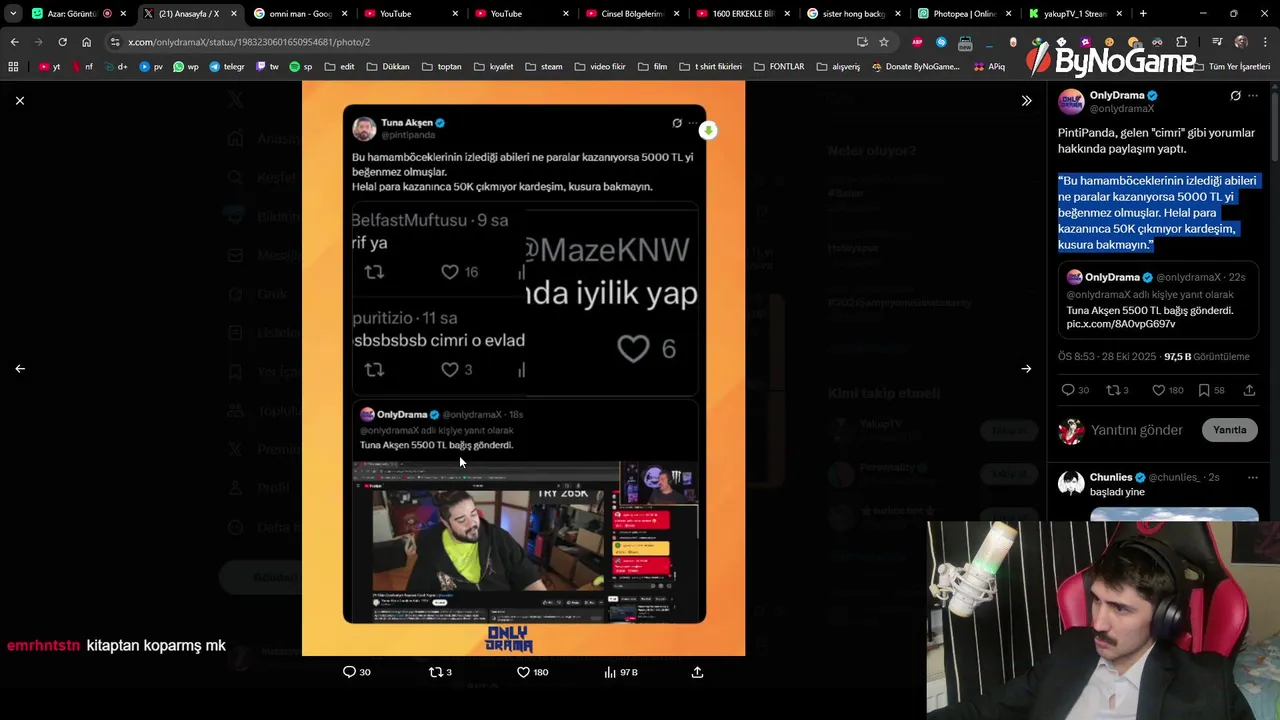The width and height of the screenshot is (1280, 720).
Task: Click the address bar URL
Action: tap(249, 42)
